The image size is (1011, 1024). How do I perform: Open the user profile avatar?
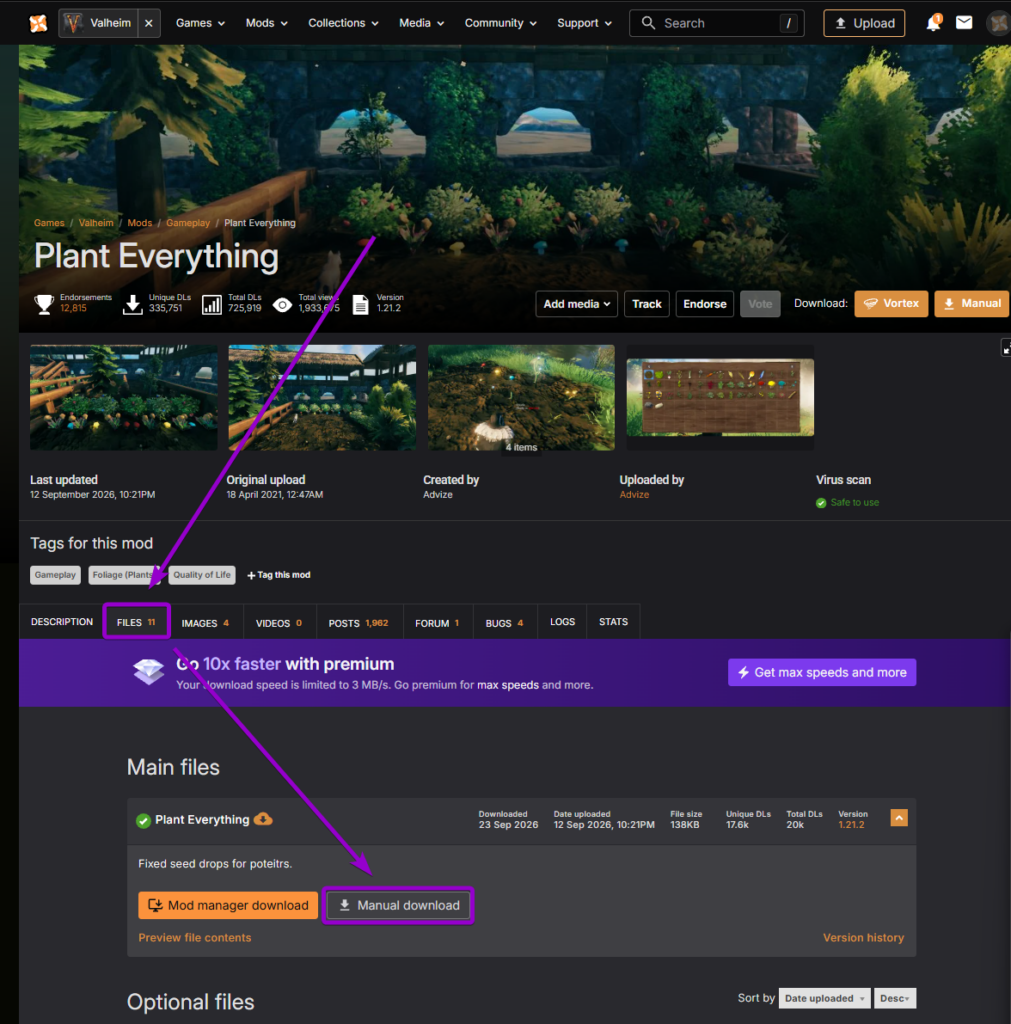coord(999,24)
